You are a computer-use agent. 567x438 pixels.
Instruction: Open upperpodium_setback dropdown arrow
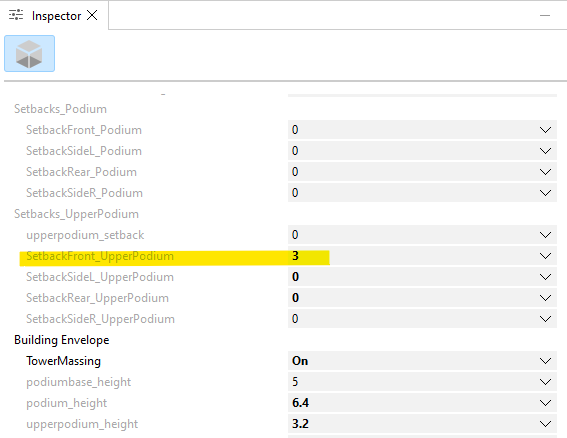click(x=545, y=235)
